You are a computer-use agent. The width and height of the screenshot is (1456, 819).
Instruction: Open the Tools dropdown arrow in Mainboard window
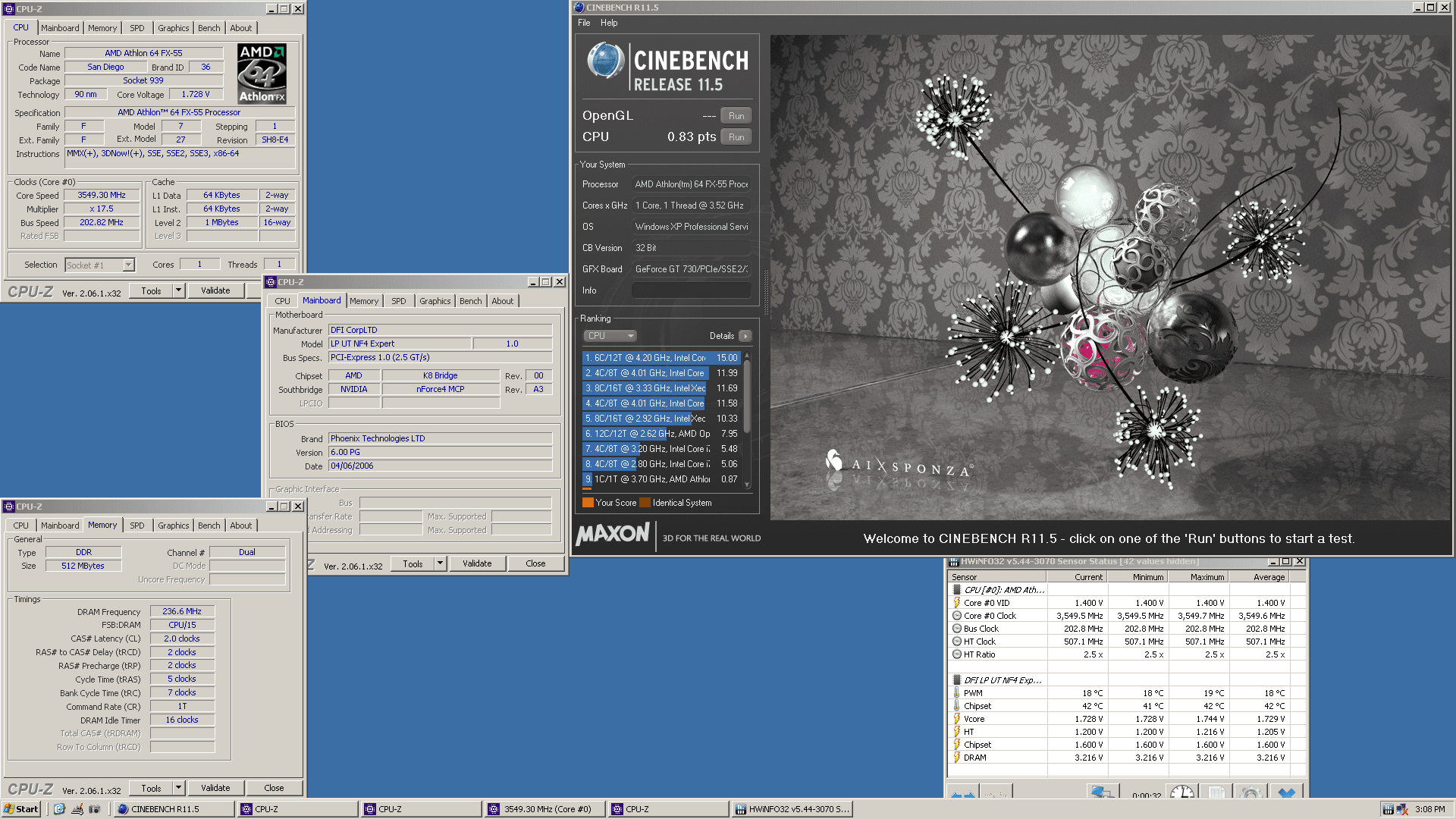(440, 563)
